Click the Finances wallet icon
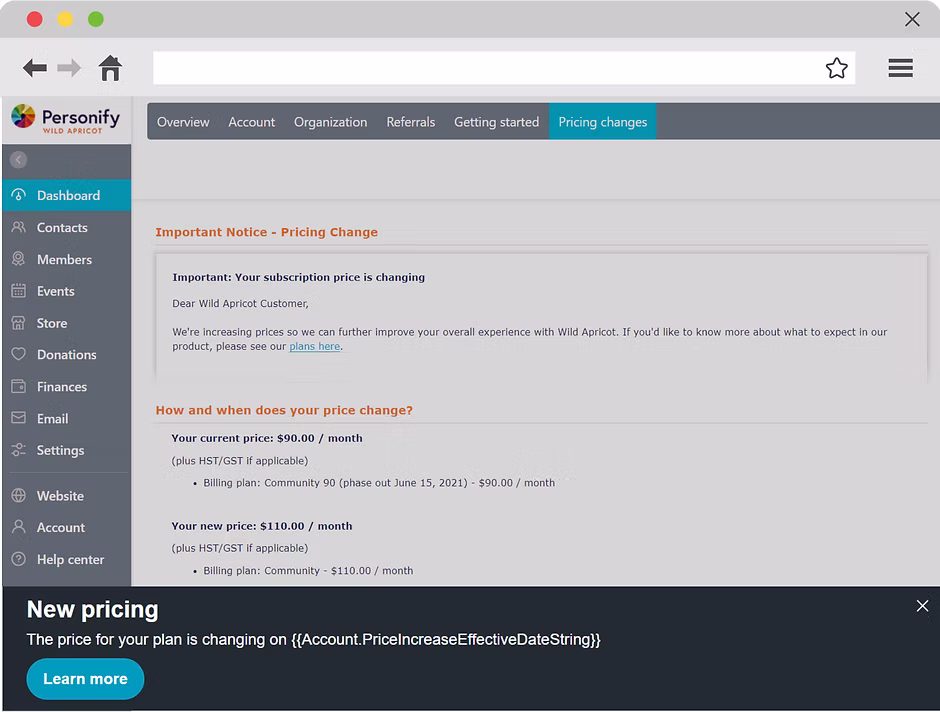The height and width of the screenshot is (712, 940). pos(19,387)
